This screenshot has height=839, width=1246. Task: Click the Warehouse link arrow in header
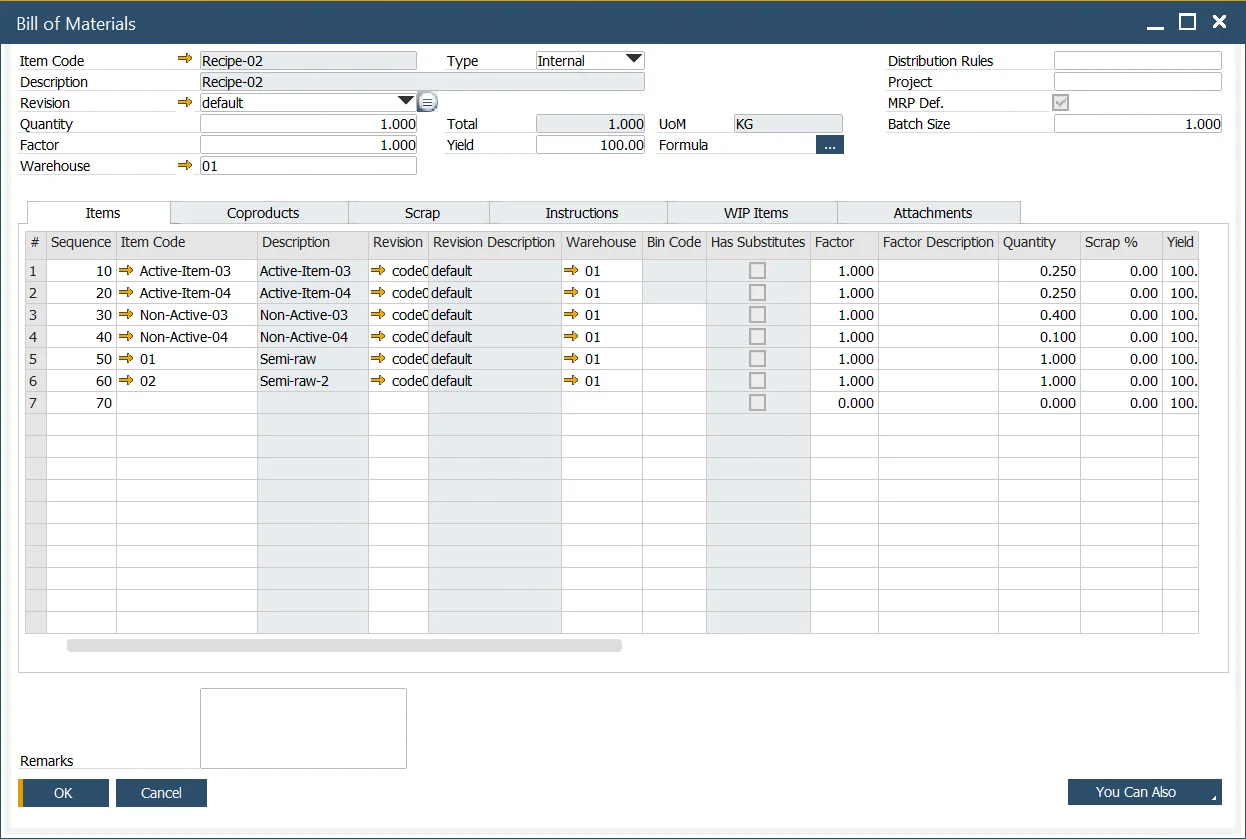pyautogui.click(x=185, y=165)
